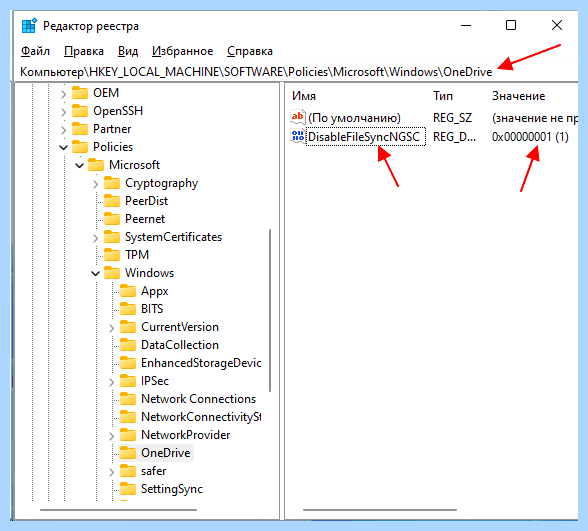This screenshot has height=531, width=588.
Task: Select the DataCollection tree label
Action: pos(180,345)
